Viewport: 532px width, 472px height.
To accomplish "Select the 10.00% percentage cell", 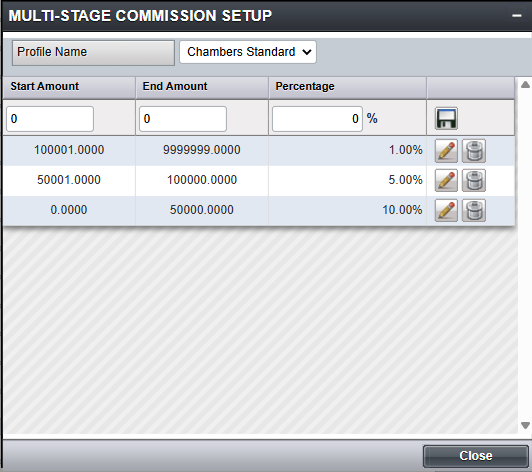I will [347, 210].
